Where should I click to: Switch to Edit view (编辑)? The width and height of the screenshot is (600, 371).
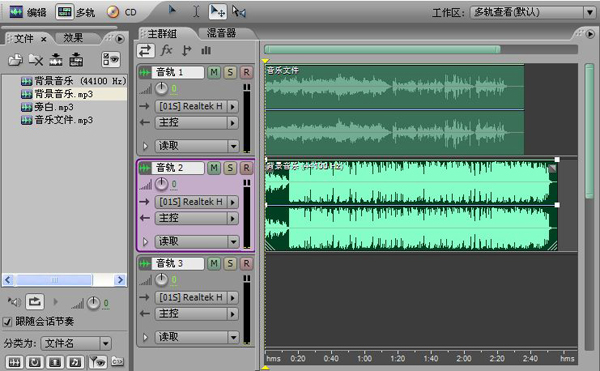(x=28, y=12)
